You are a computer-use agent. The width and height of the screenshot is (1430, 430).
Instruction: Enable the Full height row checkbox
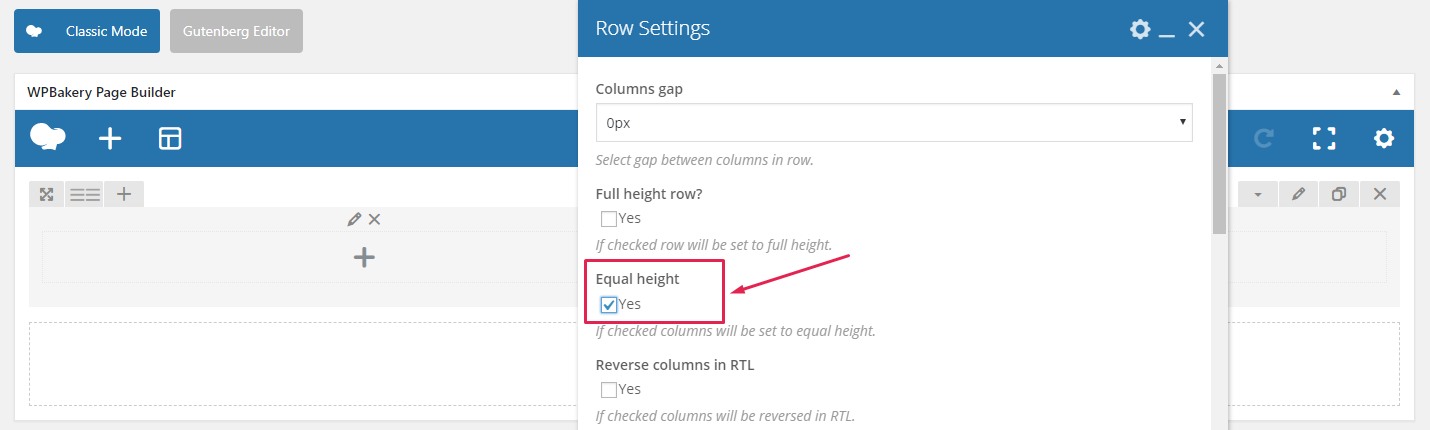point(609,219)
